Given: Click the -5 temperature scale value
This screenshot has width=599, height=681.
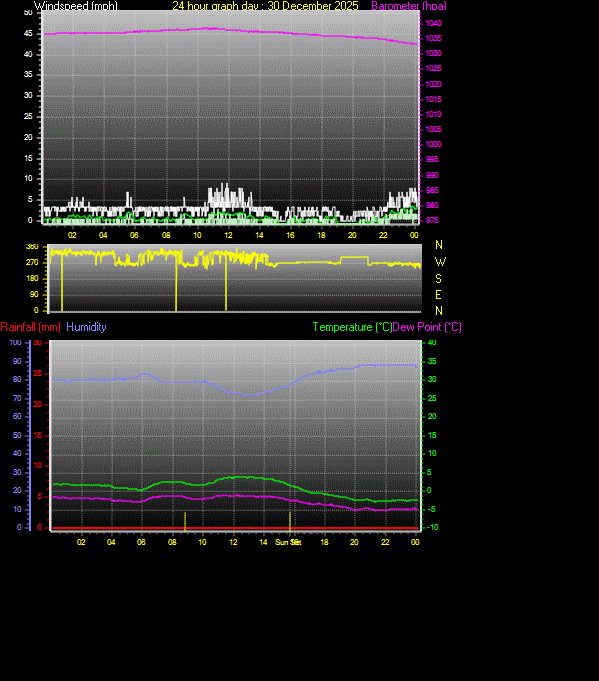Looking at the screenshot, I should [432, 509].
